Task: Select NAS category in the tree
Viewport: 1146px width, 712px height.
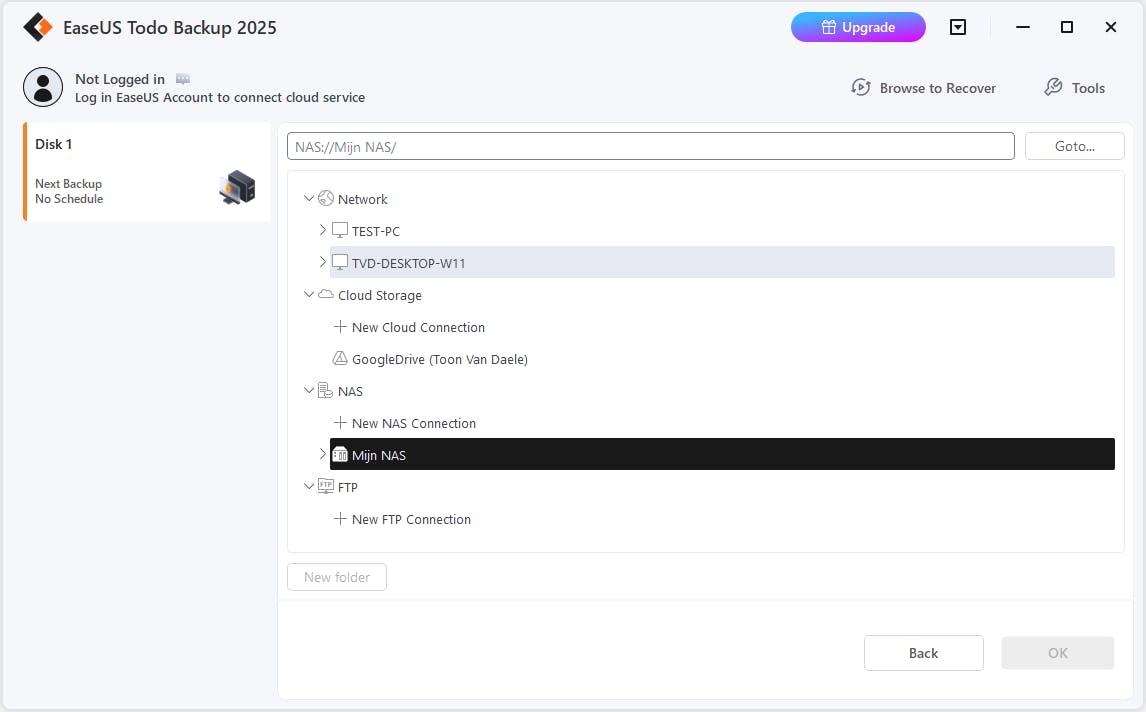Action: pyautogui.click(x=350, y=392)
